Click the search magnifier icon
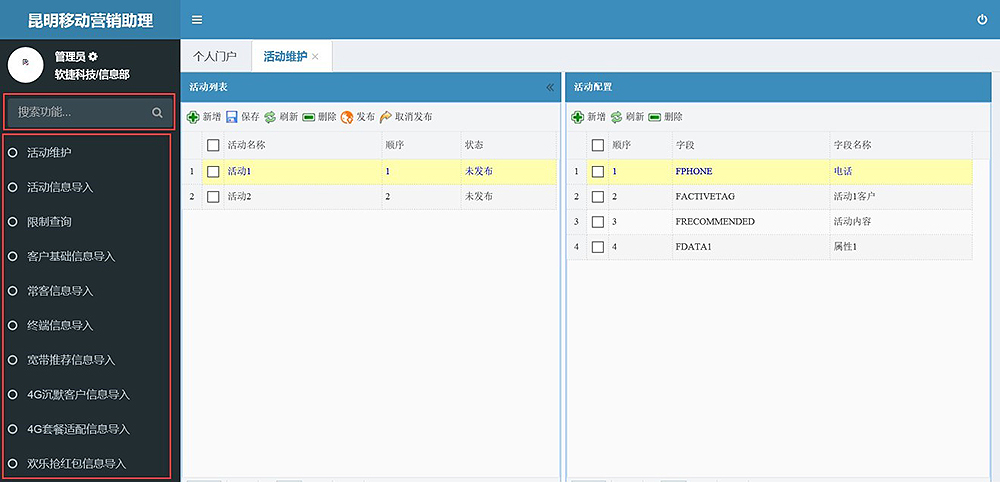This screenshot has width=1000, height=482. click(157, 113)
